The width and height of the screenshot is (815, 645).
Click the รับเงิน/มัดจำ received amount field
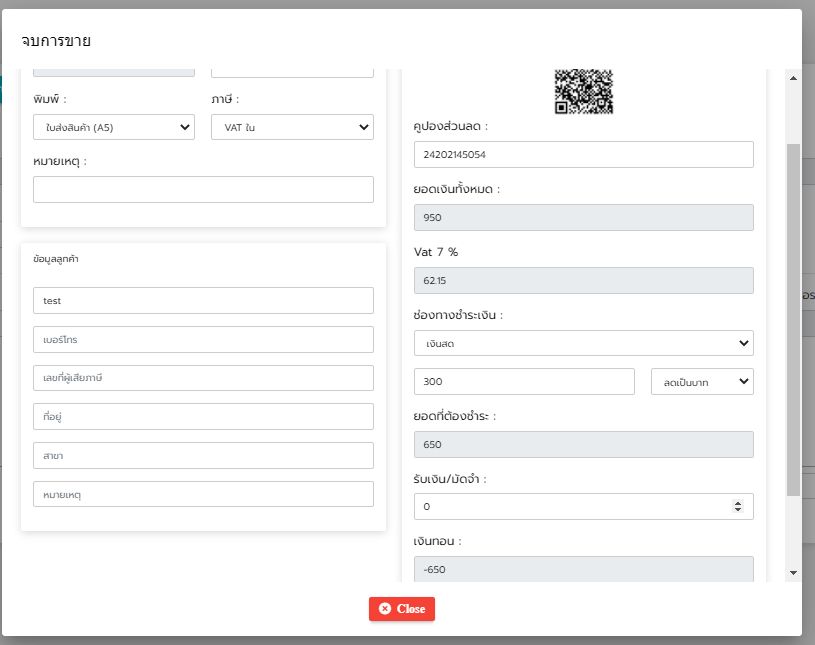click(x=584, y=506)
